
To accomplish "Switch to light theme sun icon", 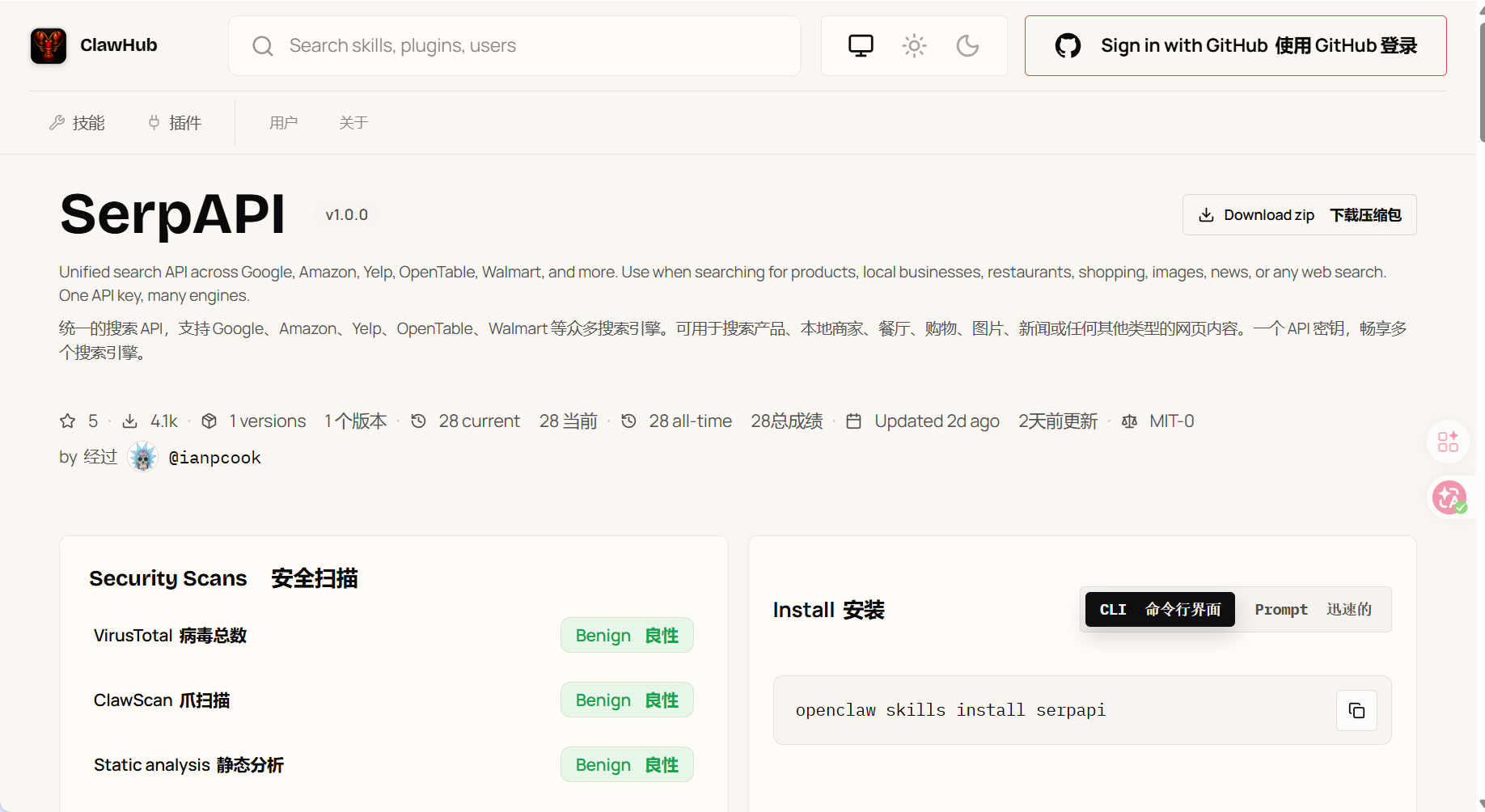I will click(x=914, y=45).
